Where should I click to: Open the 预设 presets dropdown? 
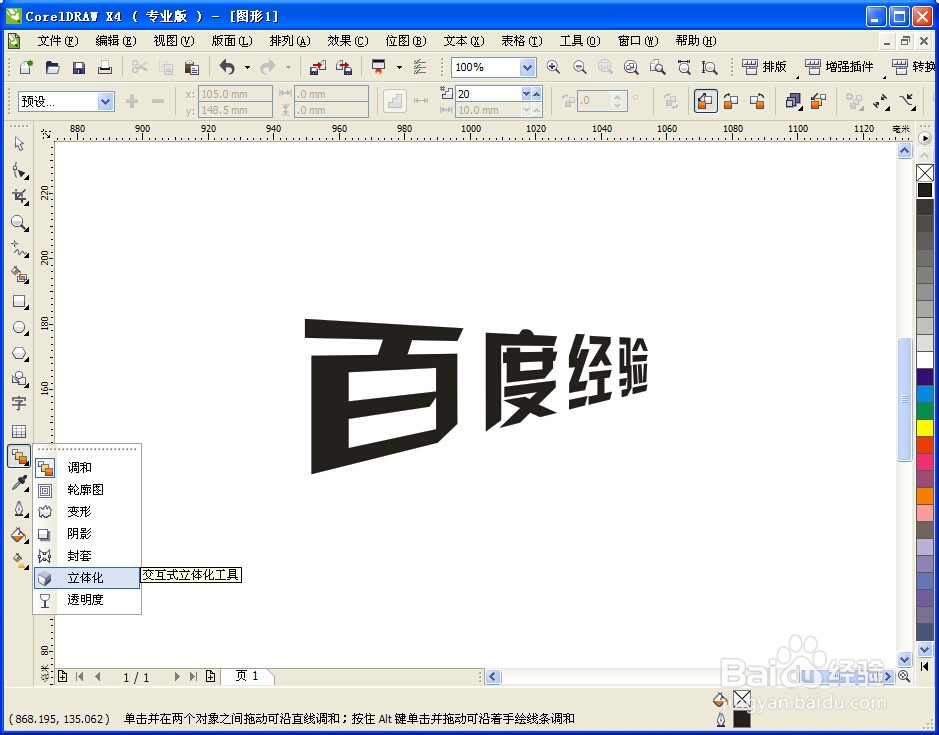point(105,101)
